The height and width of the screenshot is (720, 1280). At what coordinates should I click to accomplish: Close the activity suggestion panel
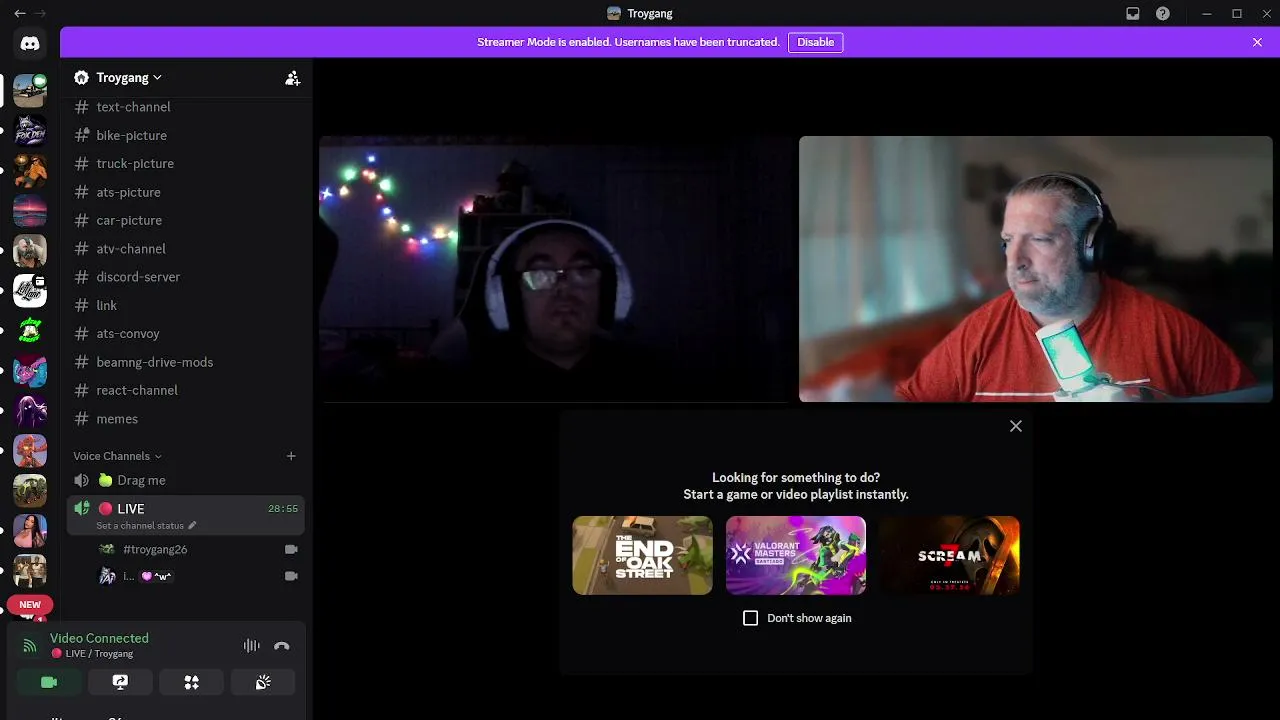click(1016, 426)
